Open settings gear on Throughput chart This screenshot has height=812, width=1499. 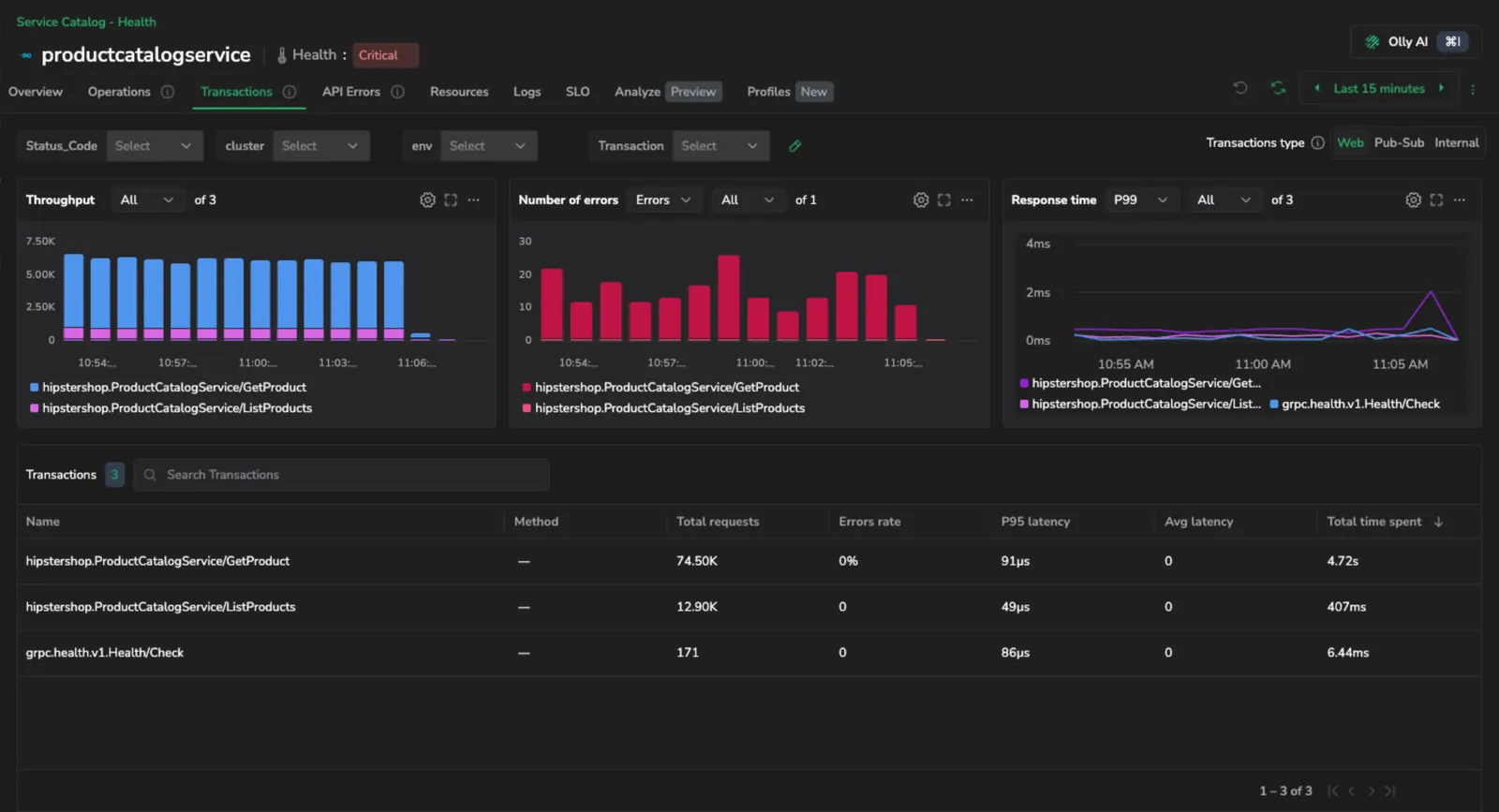427,200
